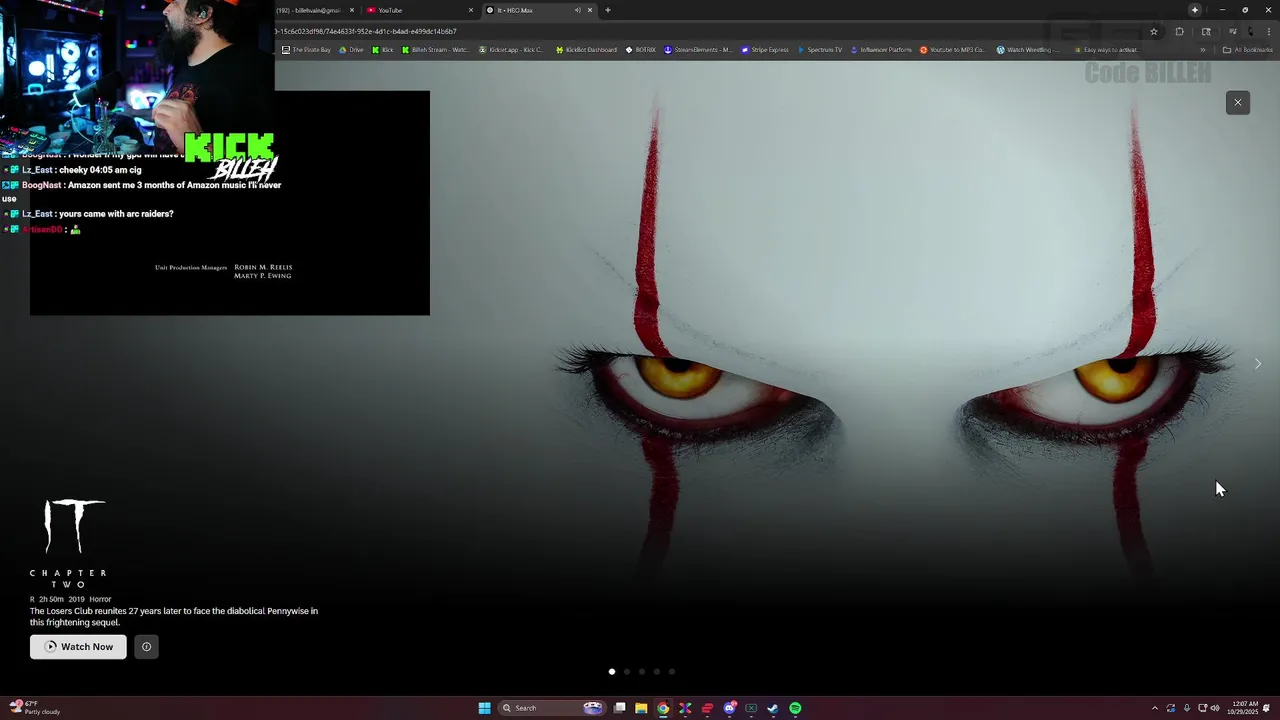Open a new browser tab
Screen dimensions: 1280x720
click(607, 10)
